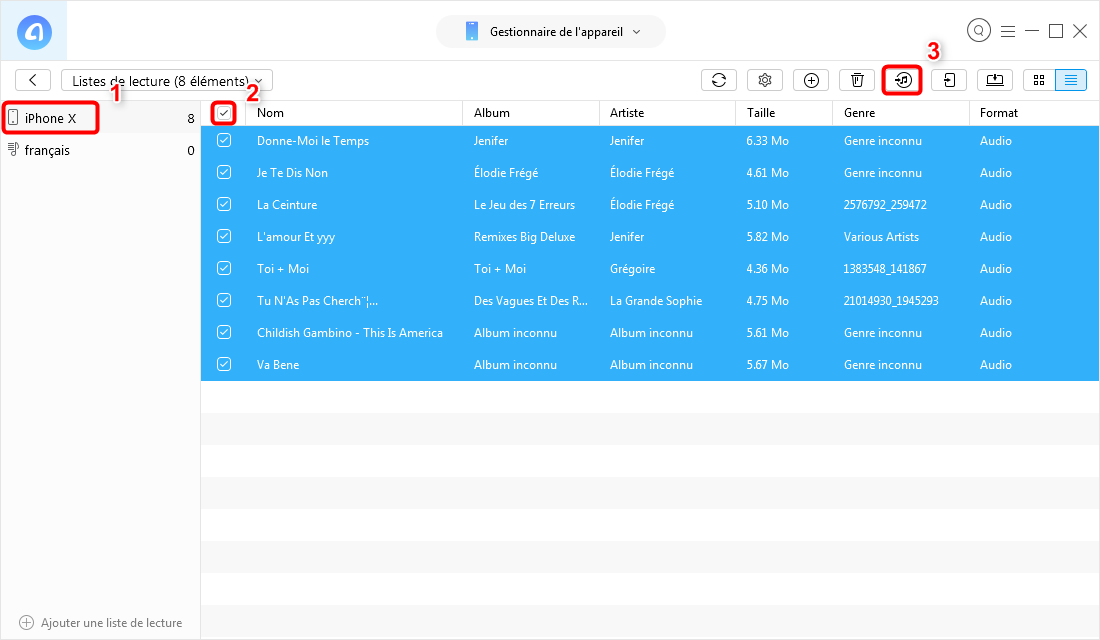Screen dimensions: 1100x640
Task: Send selected songs to iTunes
Action: pyautogui.click(x=903, y=81)
